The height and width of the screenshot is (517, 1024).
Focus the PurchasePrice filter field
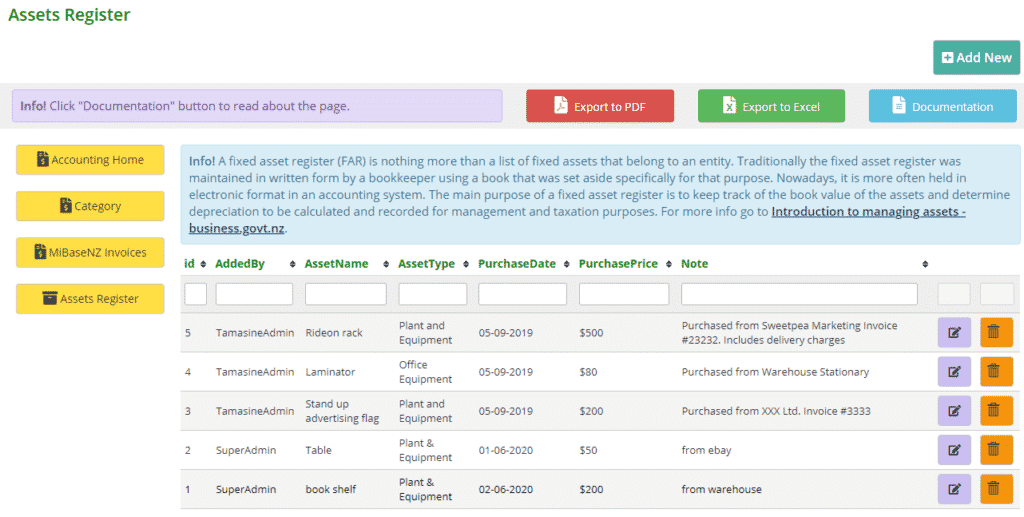click(x=624, y=294)
